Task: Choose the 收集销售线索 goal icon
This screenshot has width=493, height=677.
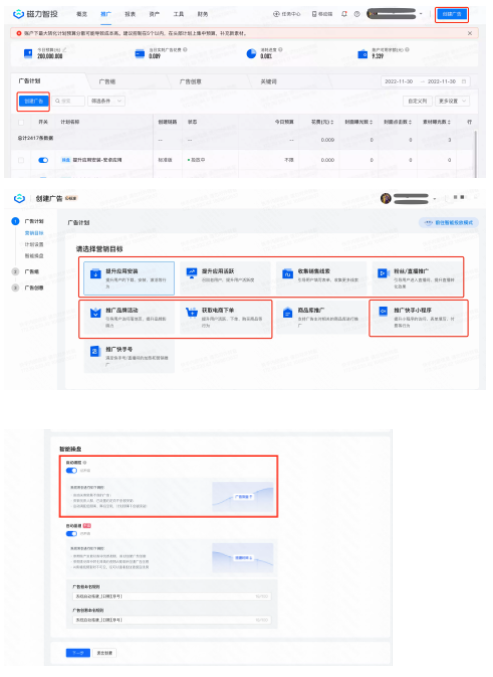Action: click(287, 273)
